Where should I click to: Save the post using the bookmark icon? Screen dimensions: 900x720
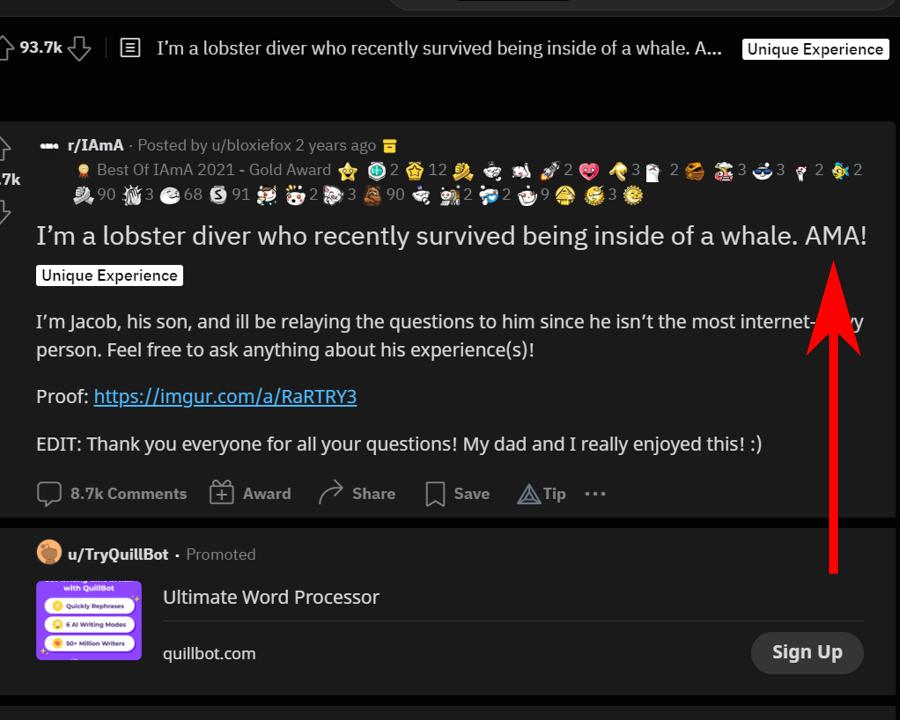(435, 492)
